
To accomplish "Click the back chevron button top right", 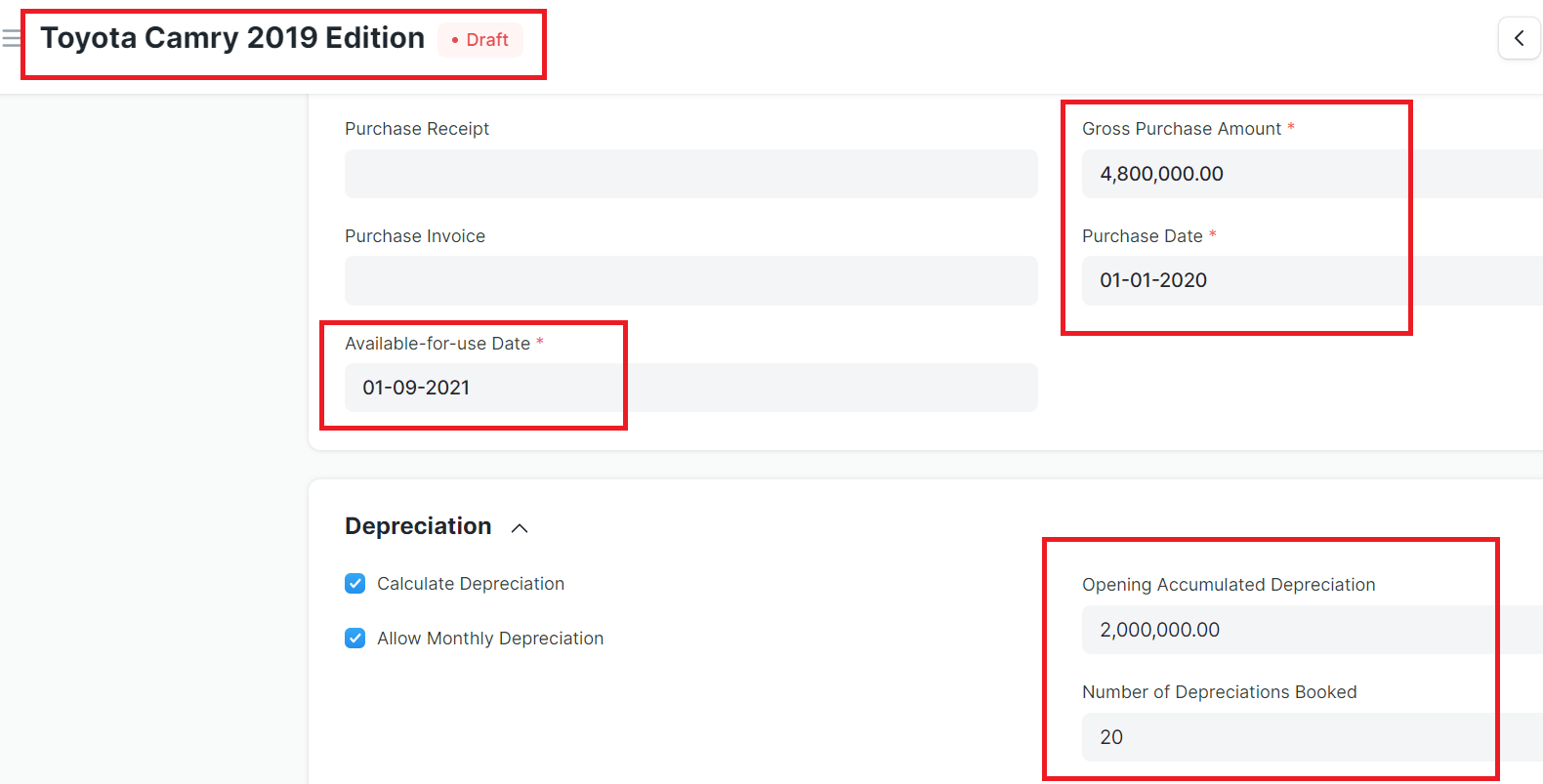I will point(1520,38).
